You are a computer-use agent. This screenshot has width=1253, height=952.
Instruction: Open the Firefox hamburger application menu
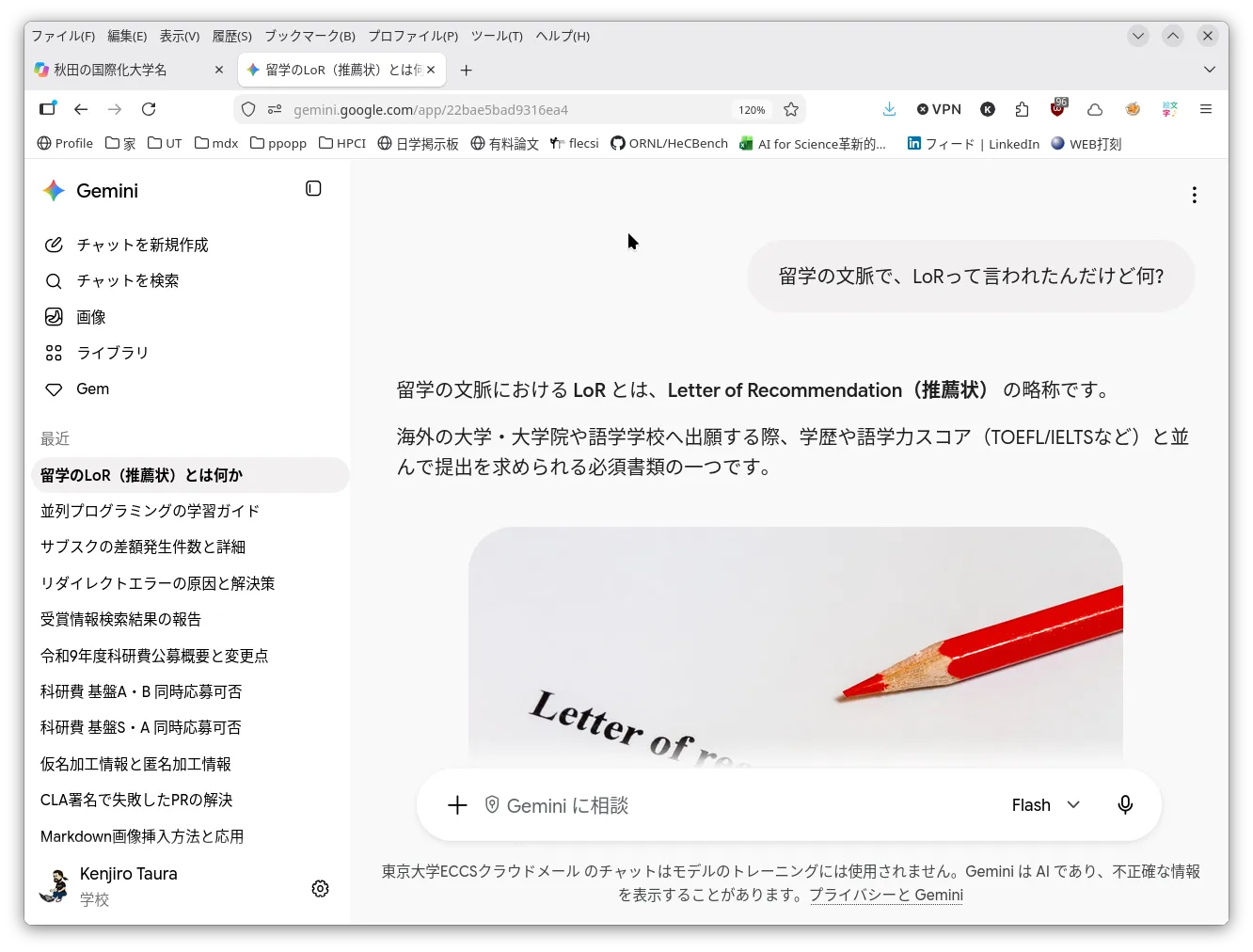[1206, 109]
